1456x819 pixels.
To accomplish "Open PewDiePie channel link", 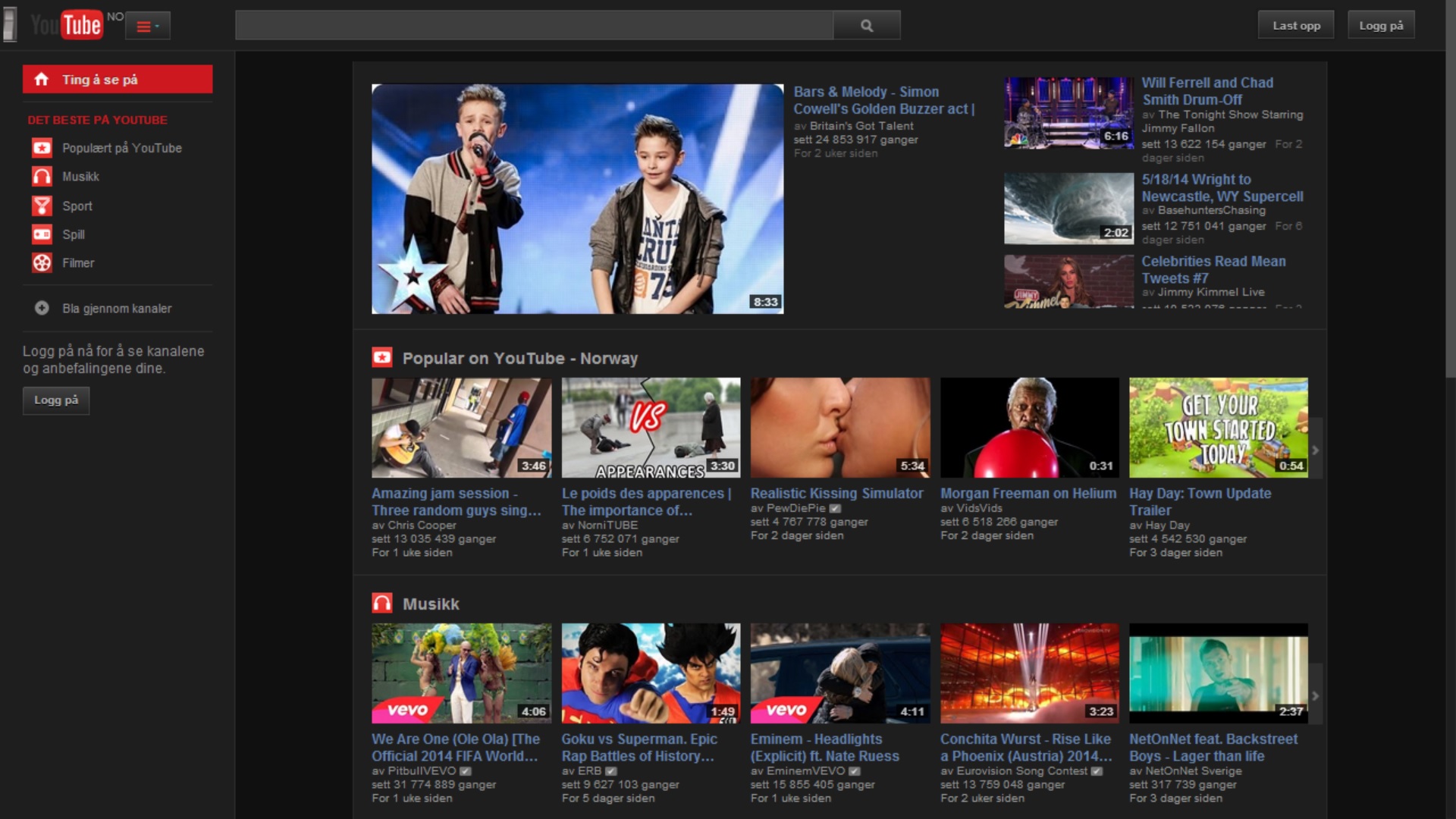I will click(795, 508).
